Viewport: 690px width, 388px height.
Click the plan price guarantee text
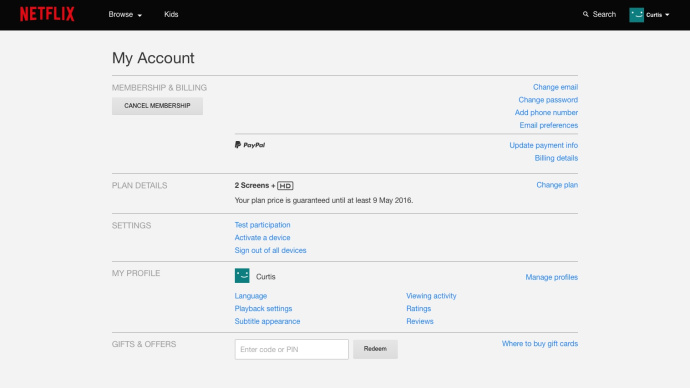323,201
